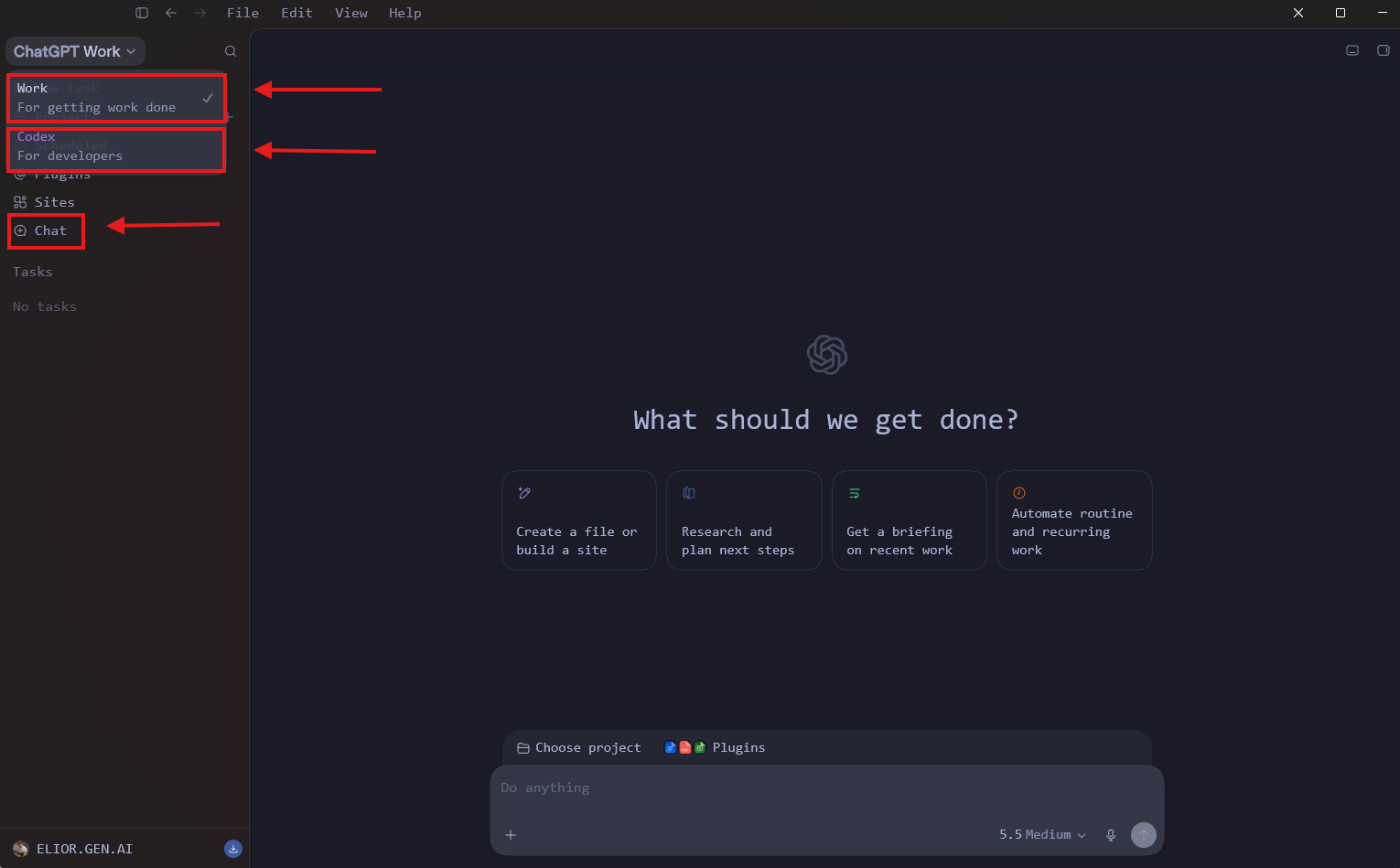Start voice dictation with the microphone
This screenshot has height=868, width=1400.
[1111, 834]
